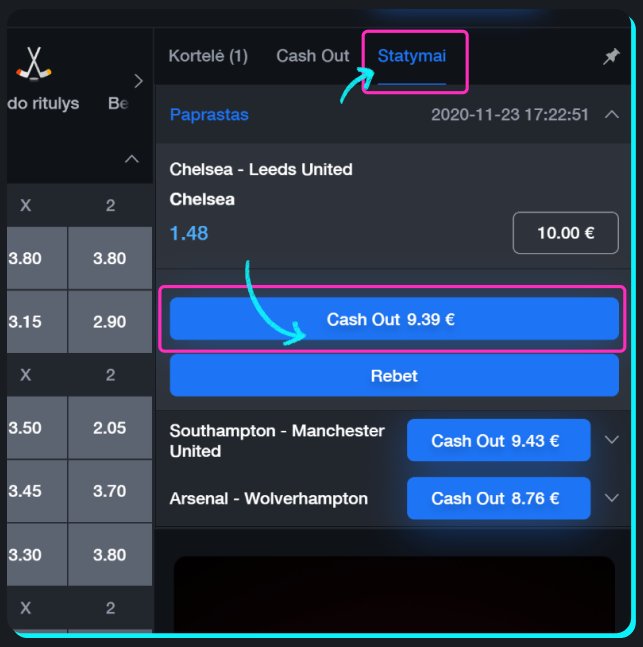This screenshot has width=643, height=647.
Task: Click the Southampton - Manchester United match name
Action: click(277, 441)
